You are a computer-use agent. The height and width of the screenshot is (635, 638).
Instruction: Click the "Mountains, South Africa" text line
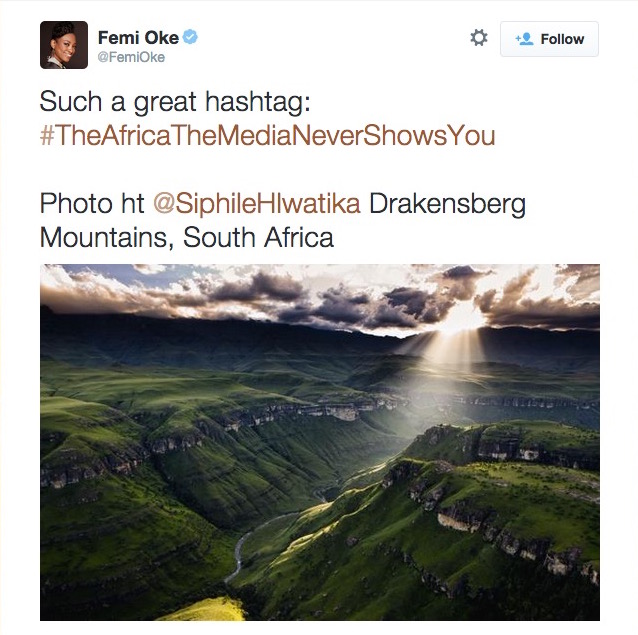tap(187, 238)
